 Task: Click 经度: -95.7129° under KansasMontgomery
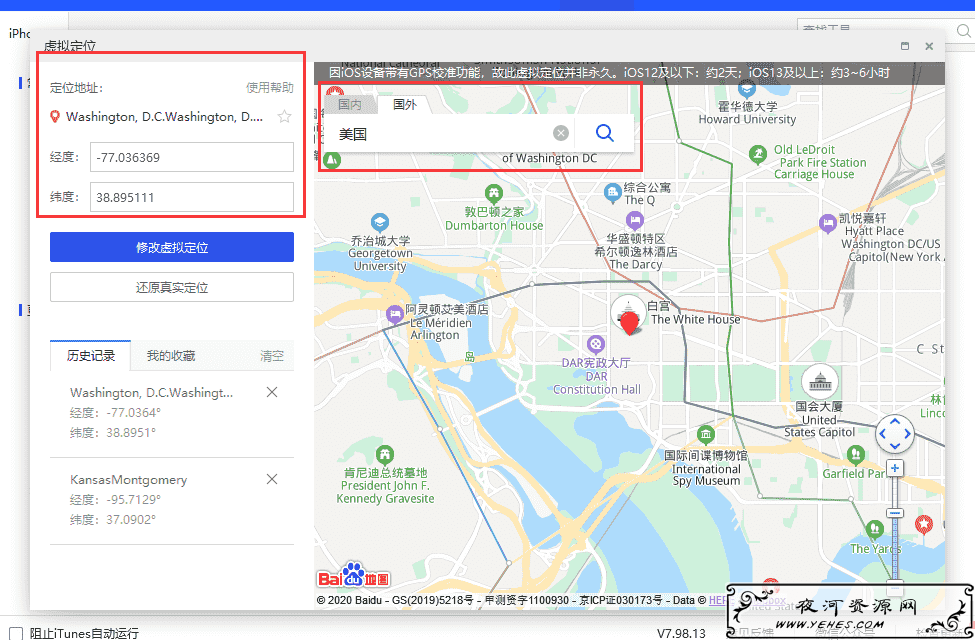tap(116, 499)
